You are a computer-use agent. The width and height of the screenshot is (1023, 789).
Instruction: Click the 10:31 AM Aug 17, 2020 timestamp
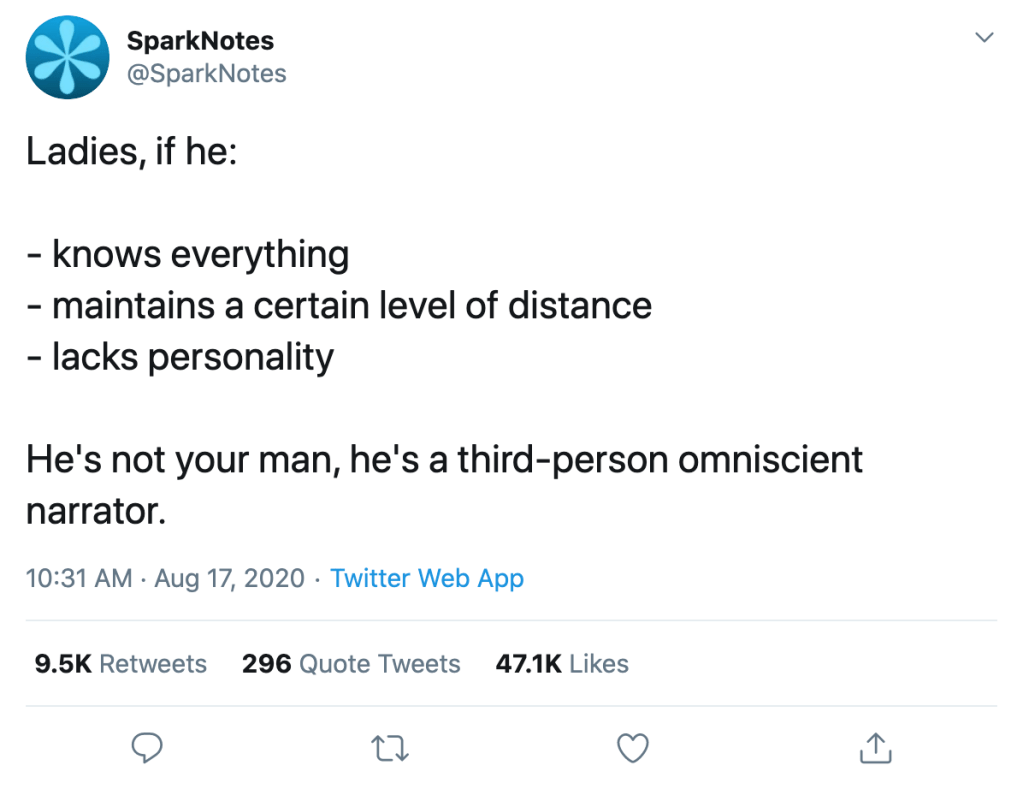pyautogui.click(x=165, y=578)
